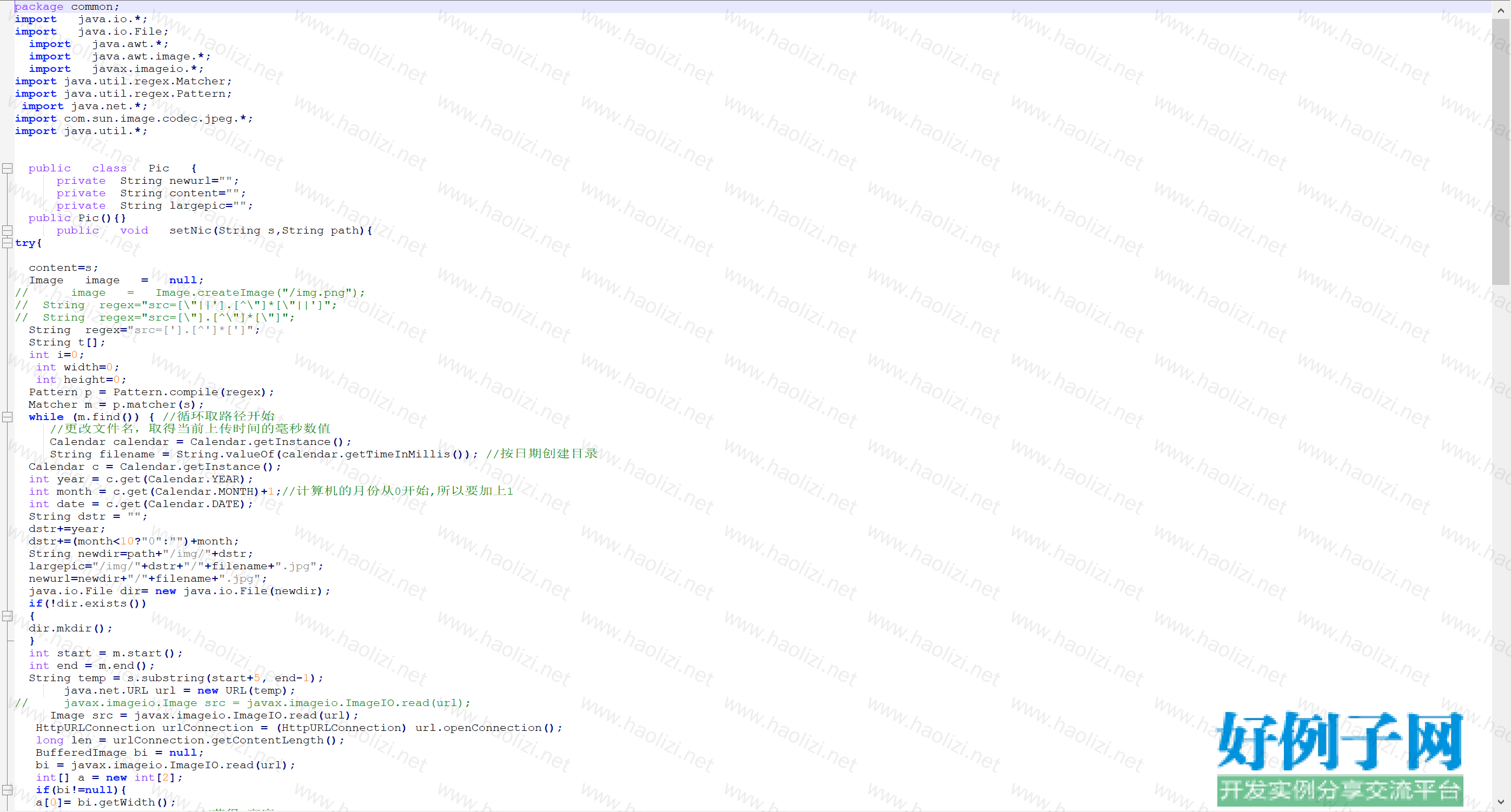
Task: Click the large blue 好例子网 logo
Action: 1339,740
